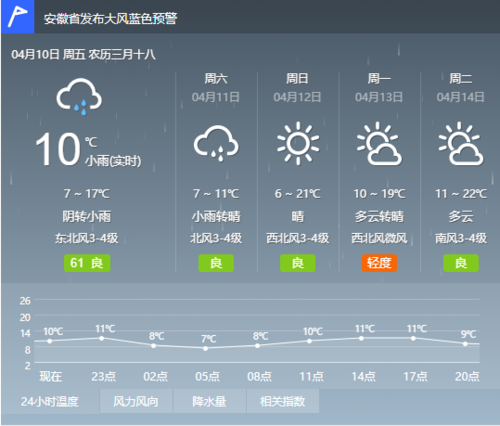Switch to the 24小时温度 tab
The width and height of the screenshot is (500, 426).
point(50,401)
